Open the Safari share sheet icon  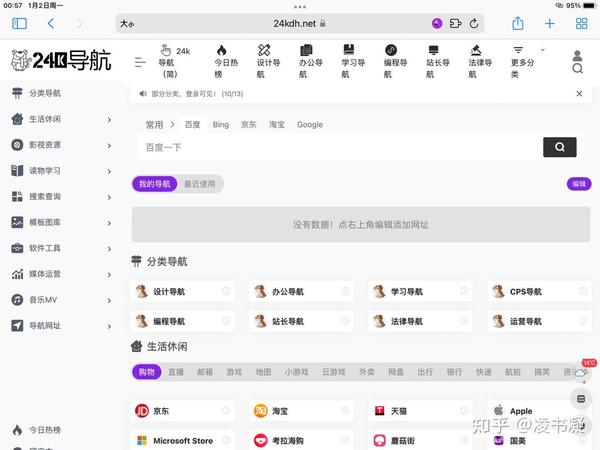point(518,23)
